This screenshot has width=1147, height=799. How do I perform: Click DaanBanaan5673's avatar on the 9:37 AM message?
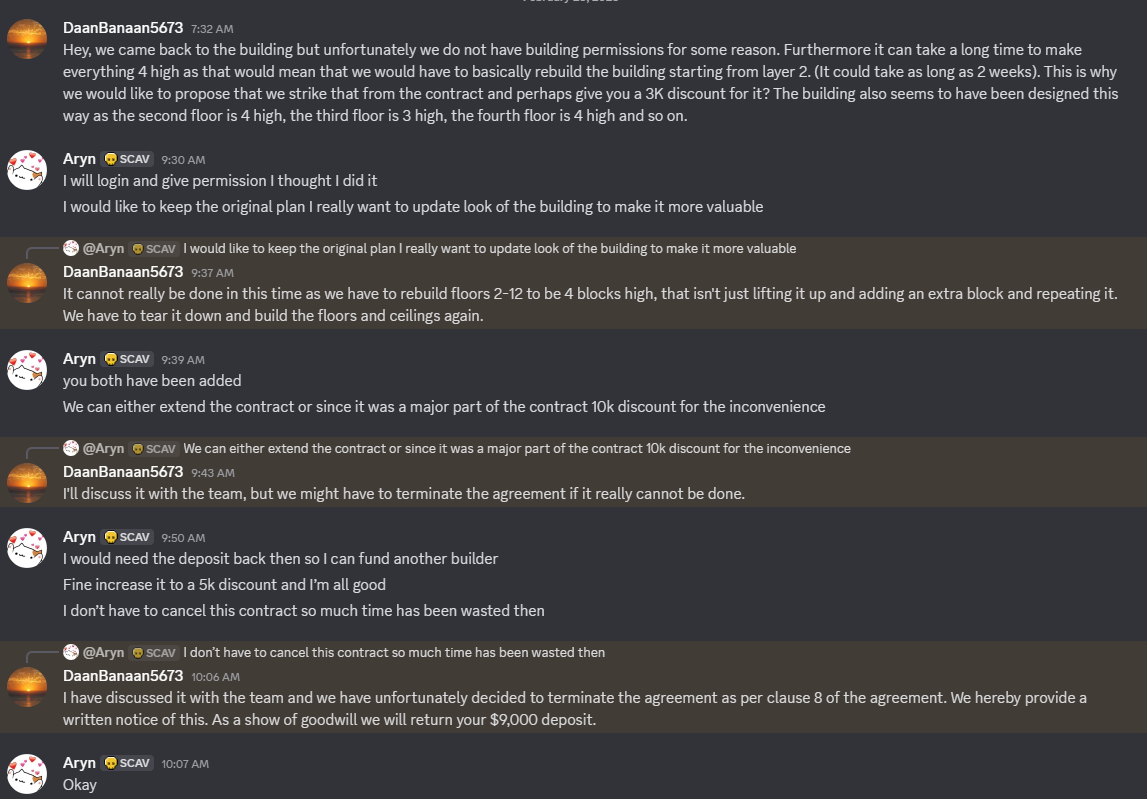[27, 283]
